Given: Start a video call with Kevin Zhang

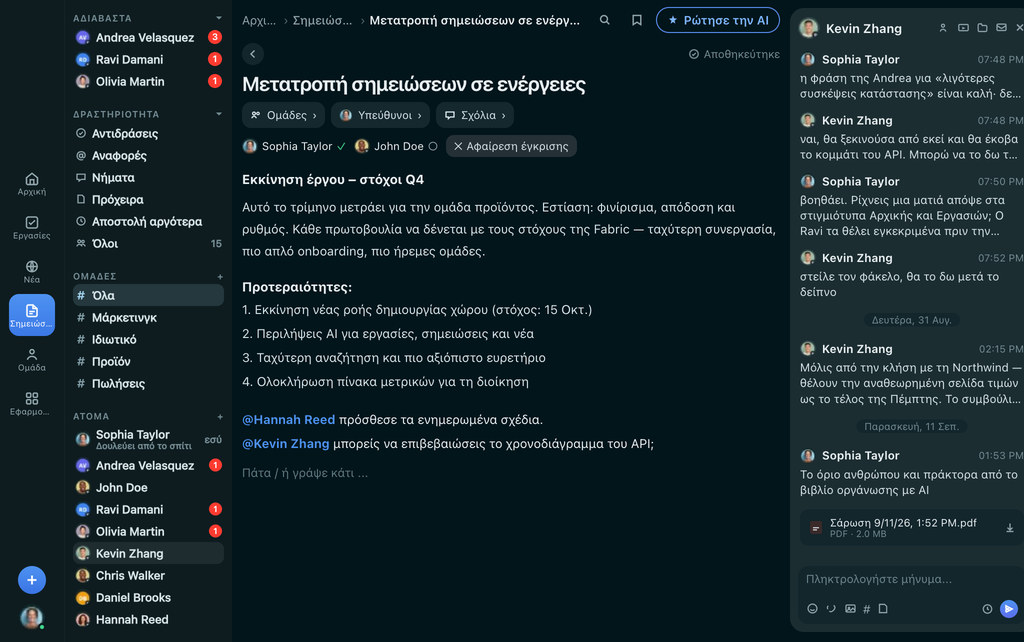Looking at the screenshot, I should pyautogui.click(x=963, y=27).
